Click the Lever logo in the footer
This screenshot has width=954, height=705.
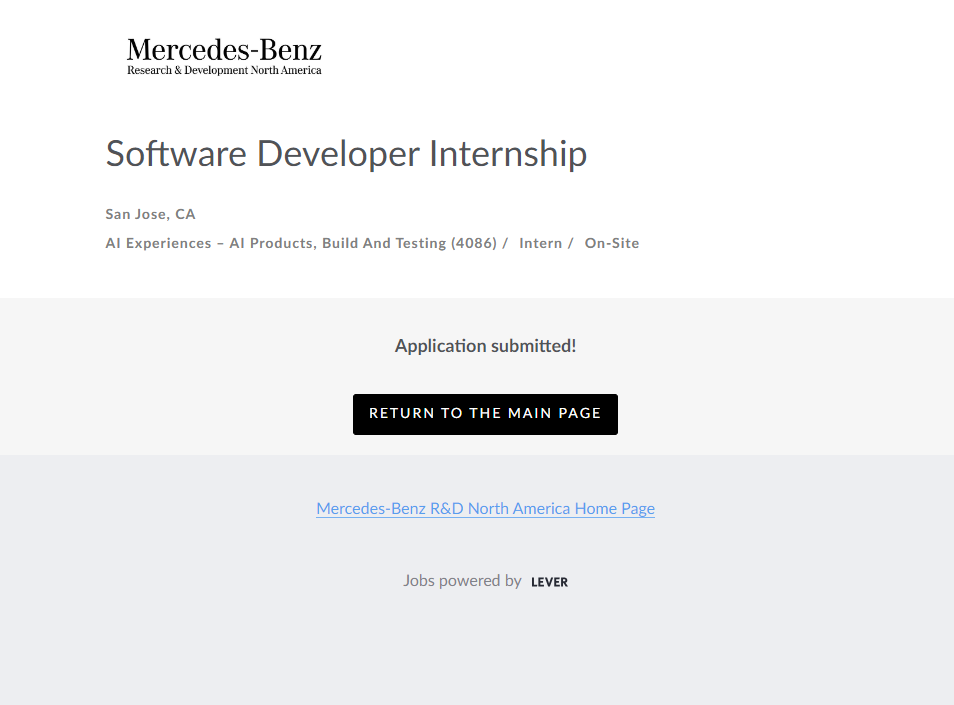tap(549, 582)
